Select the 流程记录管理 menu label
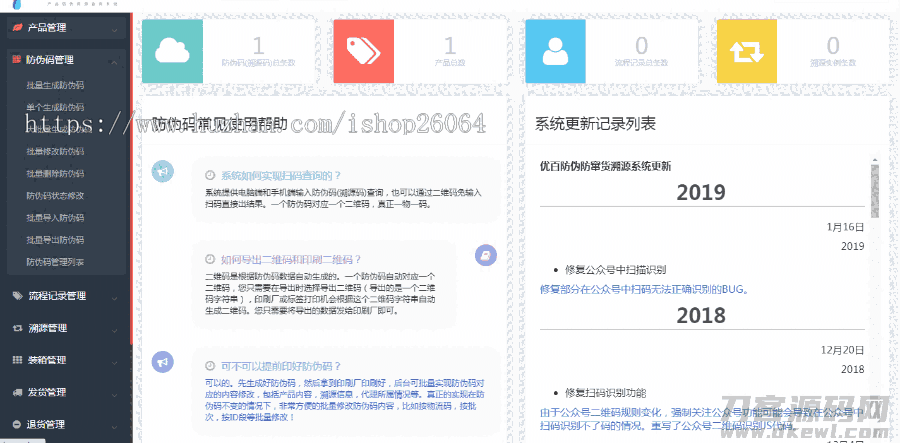This screenshot has height=443, width=900. (x=57, y=296)
